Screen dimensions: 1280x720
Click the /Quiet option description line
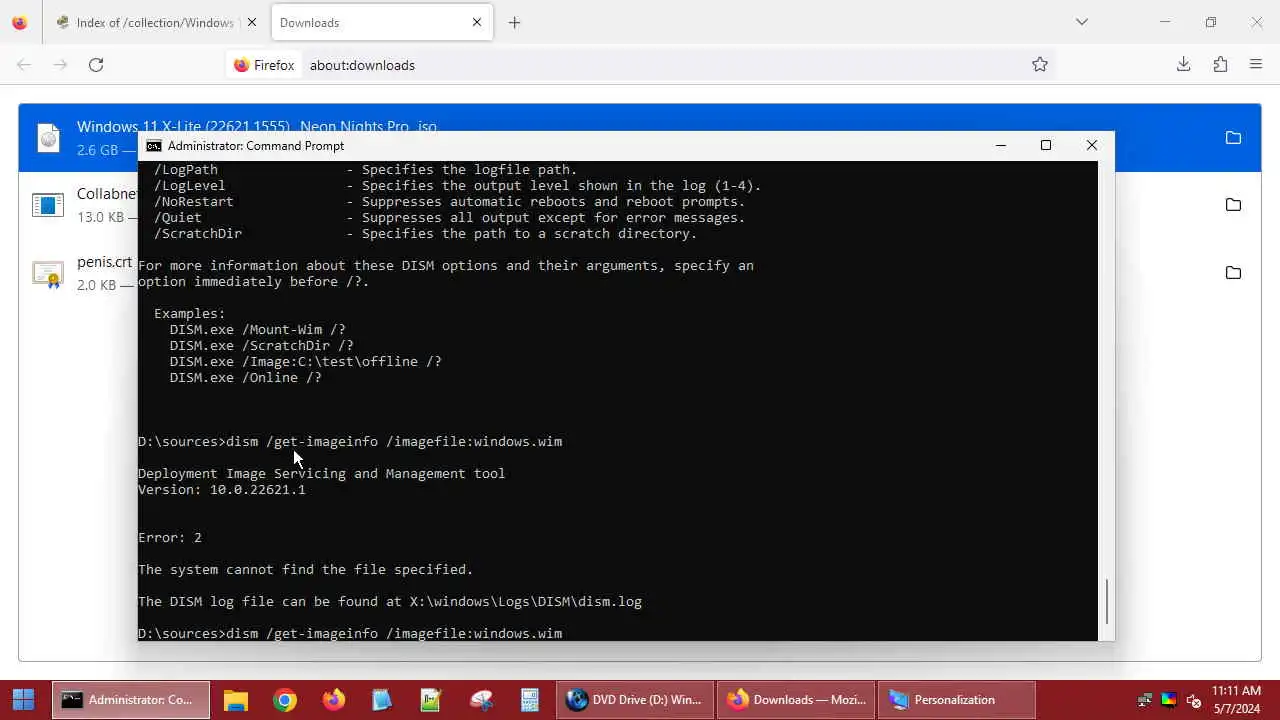click(x=450, y=217)
